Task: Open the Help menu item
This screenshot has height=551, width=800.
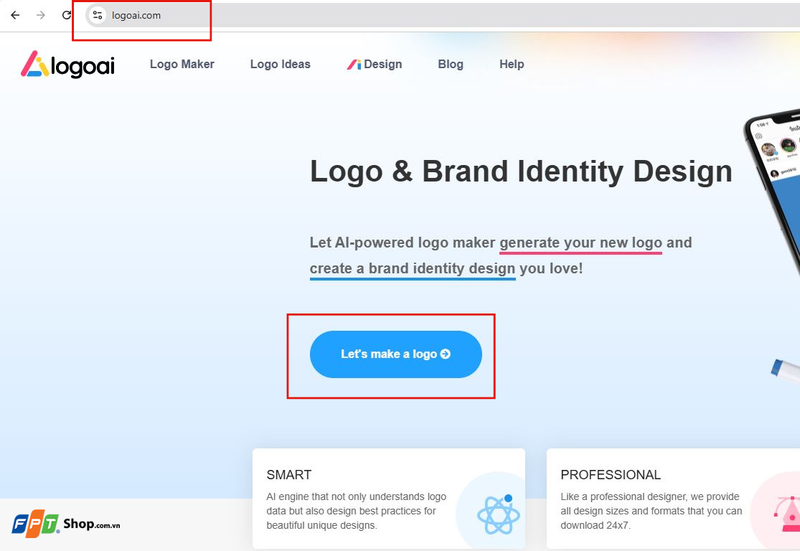Action: coord(512,64)
